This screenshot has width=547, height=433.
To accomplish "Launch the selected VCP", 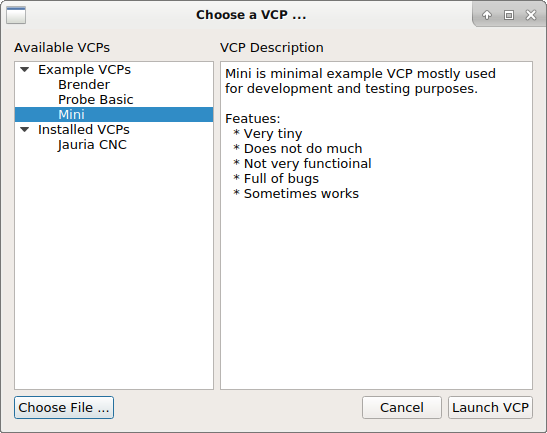I will 490,407.
